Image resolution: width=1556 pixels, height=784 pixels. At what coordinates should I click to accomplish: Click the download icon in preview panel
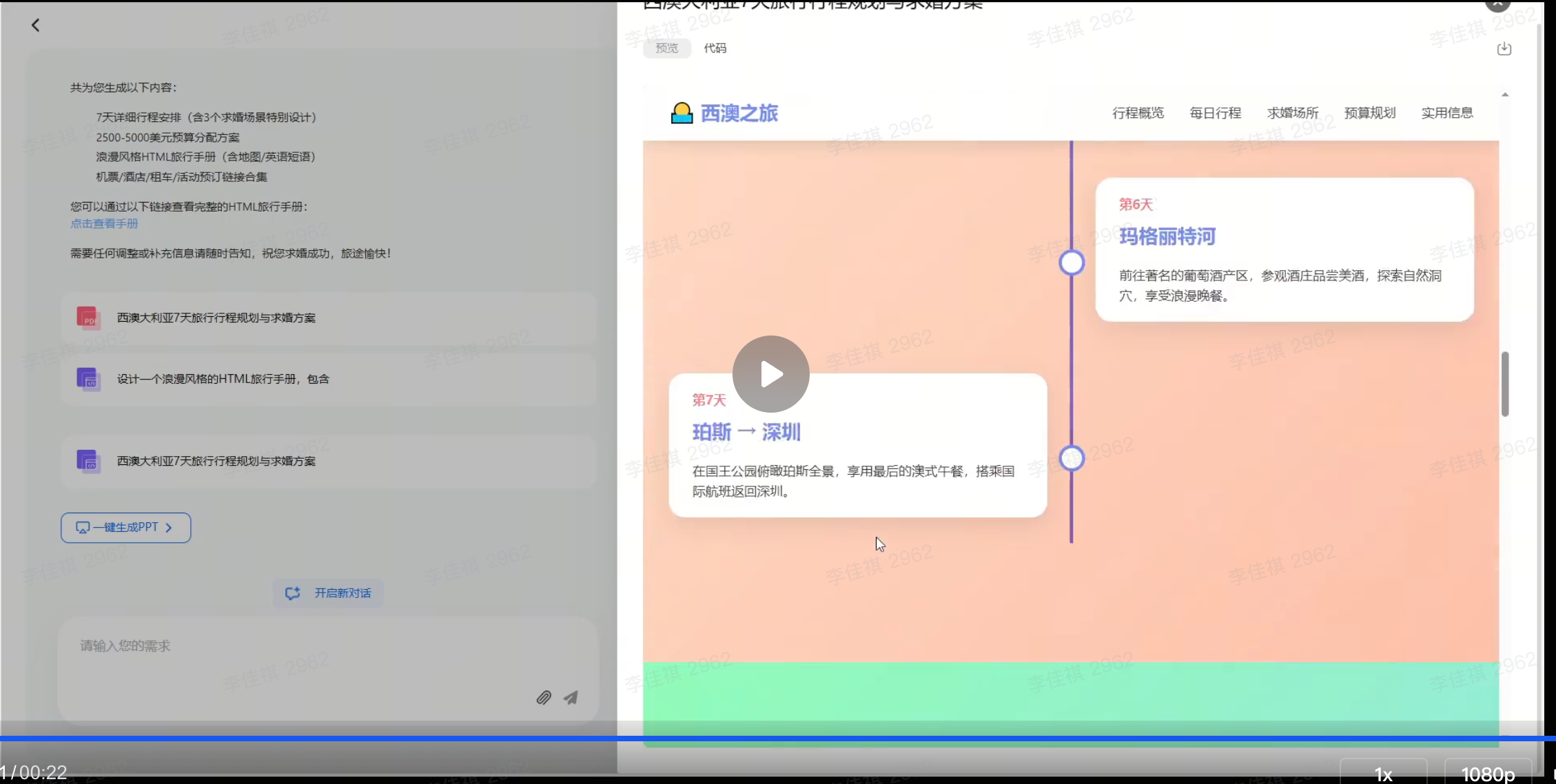(1504, 48)
